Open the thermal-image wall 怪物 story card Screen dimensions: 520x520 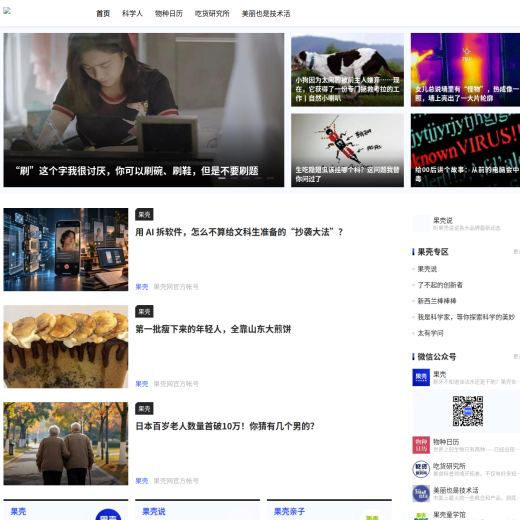pos(465,70)
